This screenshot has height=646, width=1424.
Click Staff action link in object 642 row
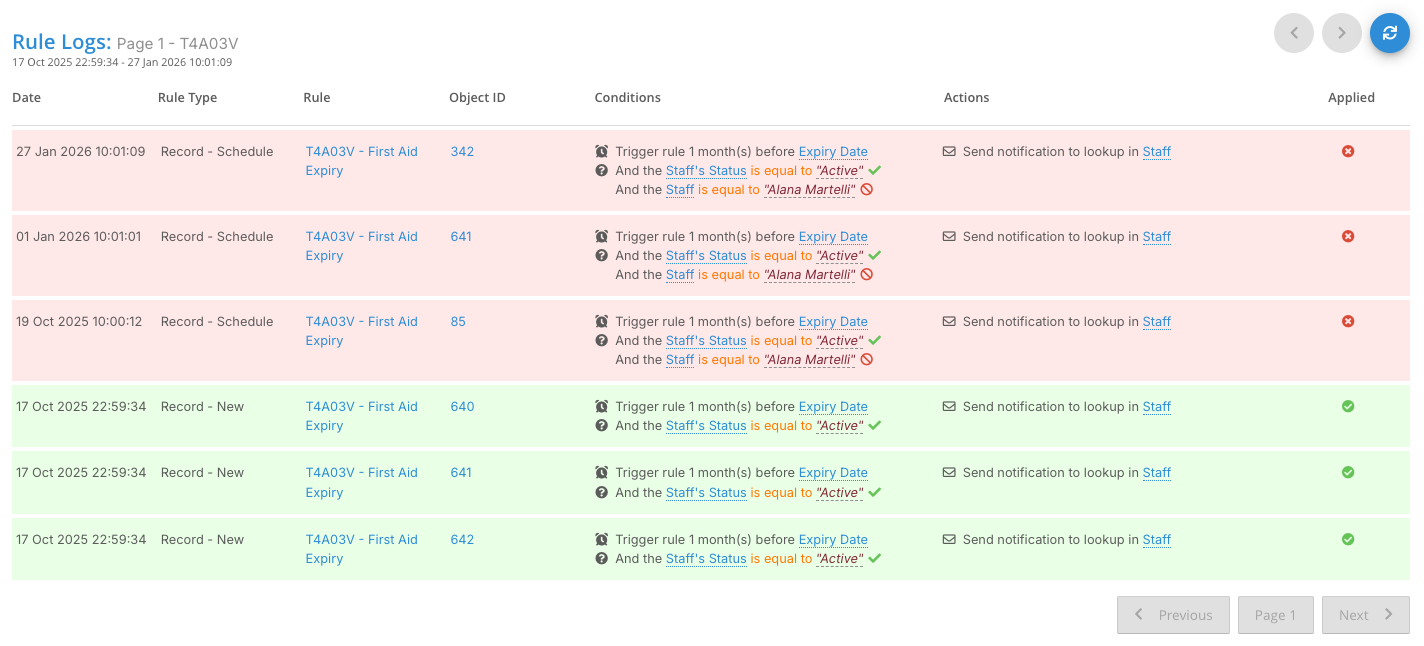point(1157,540)
